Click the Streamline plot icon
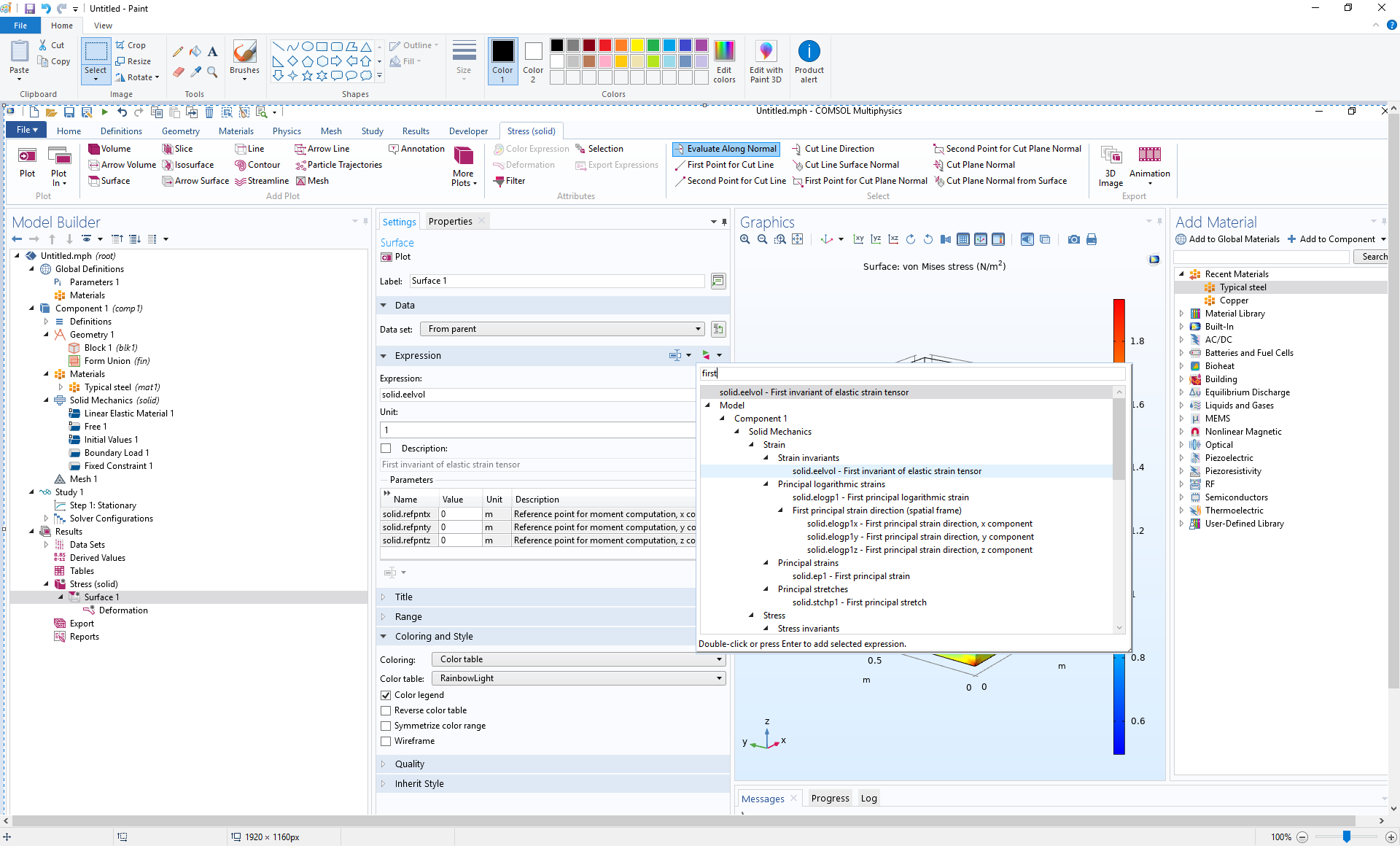The width and height of the screenshot is (1400, 846). [241, 181]
